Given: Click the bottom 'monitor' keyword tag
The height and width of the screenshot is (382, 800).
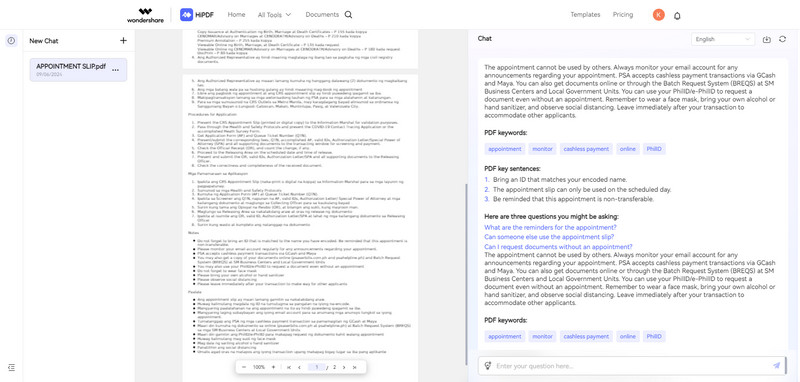Looking at the screenshot, I should click(542, 337).
